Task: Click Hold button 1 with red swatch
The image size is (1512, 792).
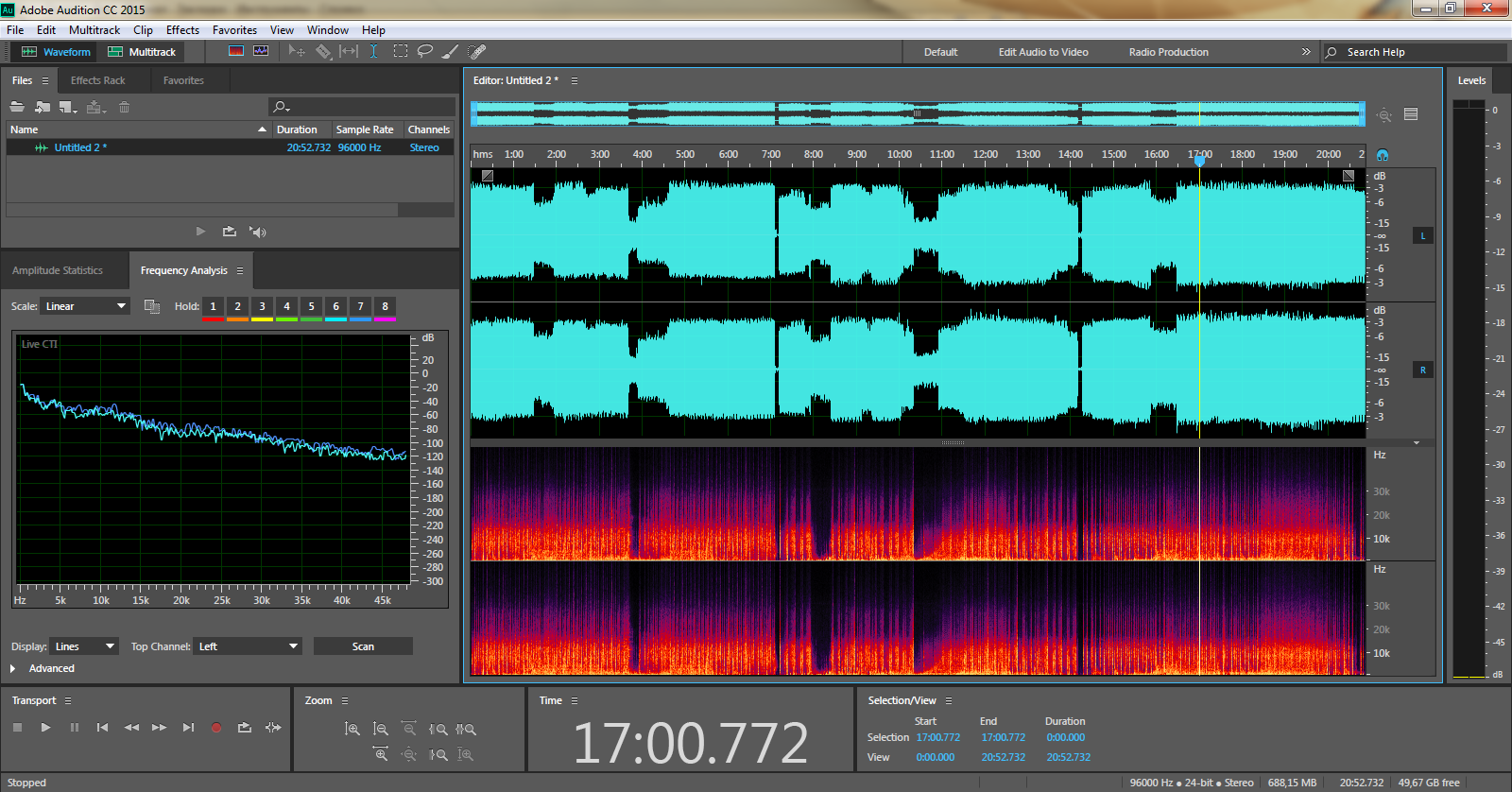Action: [213, 306]
